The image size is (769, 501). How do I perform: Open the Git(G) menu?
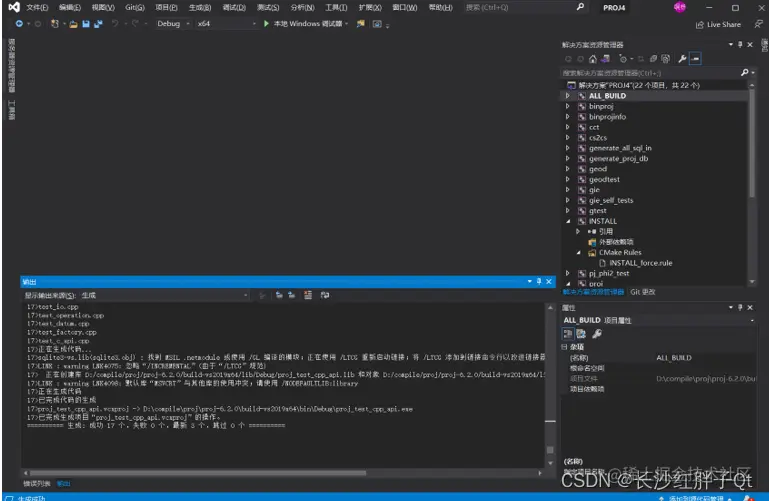click(x=134, y=7)
